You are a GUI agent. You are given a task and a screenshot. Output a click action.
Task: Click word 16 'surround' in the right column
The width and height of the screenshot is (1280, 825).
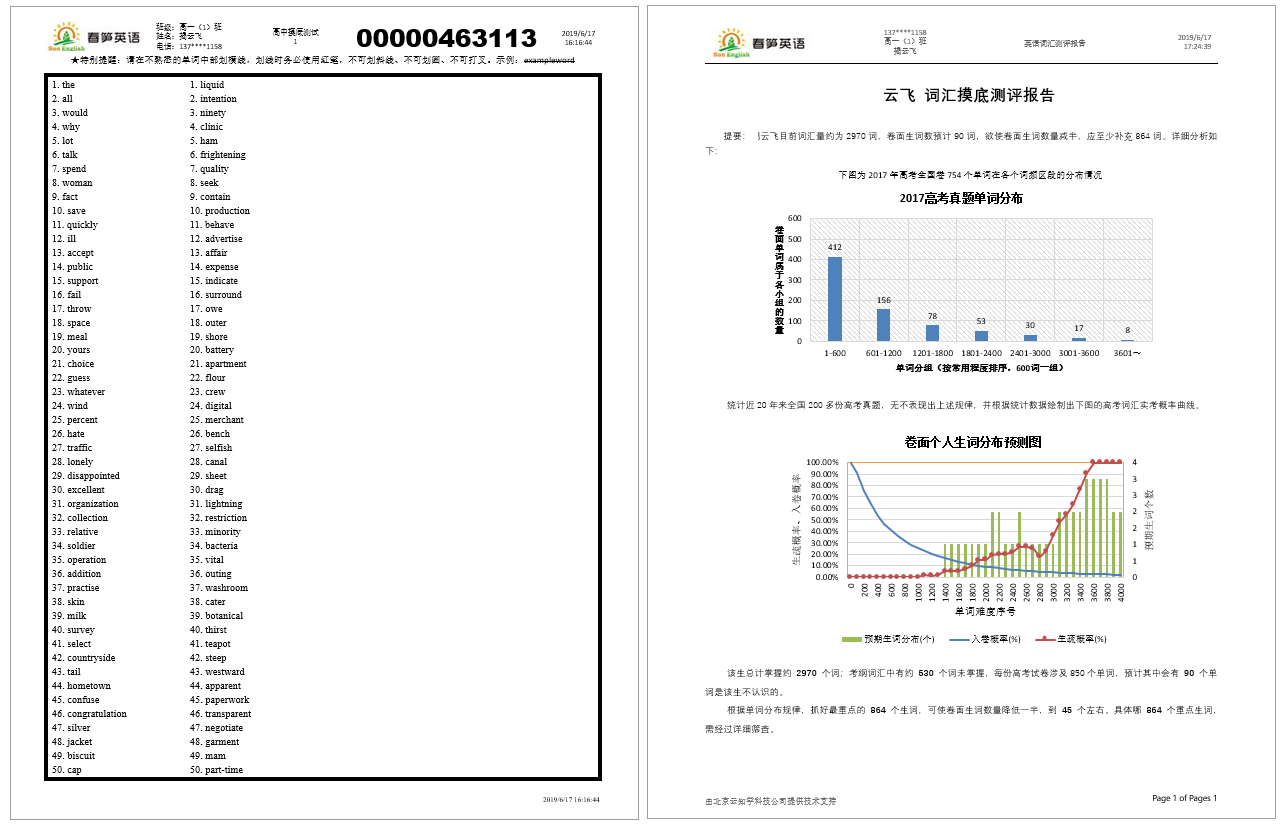[216, 295]
